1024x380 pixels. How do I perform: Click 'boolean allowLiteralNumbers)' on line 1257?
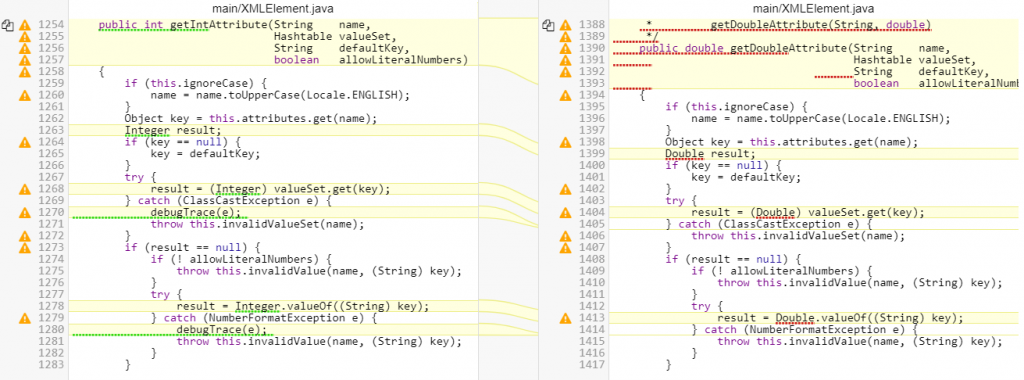372,61
